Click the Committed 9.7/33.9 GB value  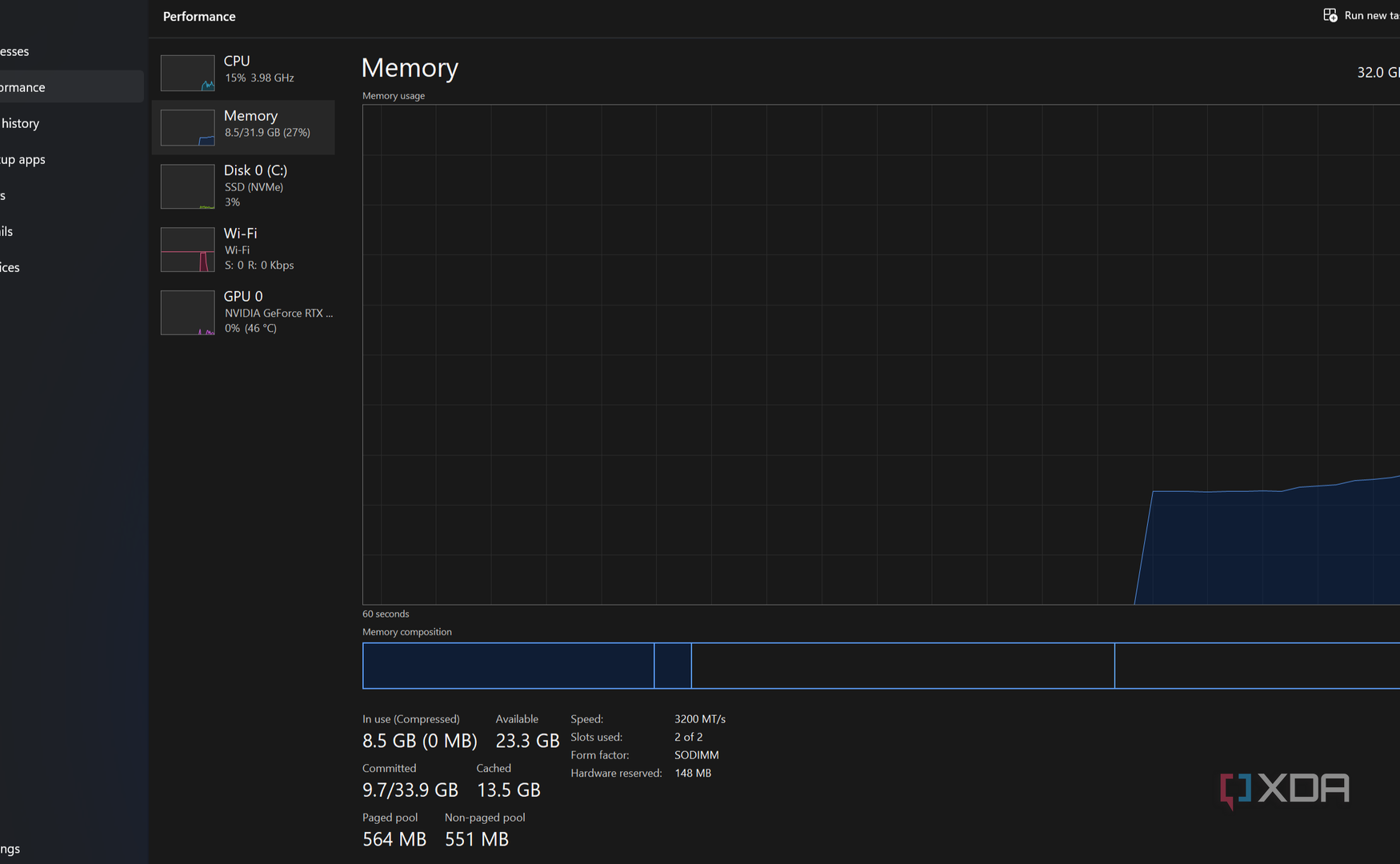[x=410, y=790]
